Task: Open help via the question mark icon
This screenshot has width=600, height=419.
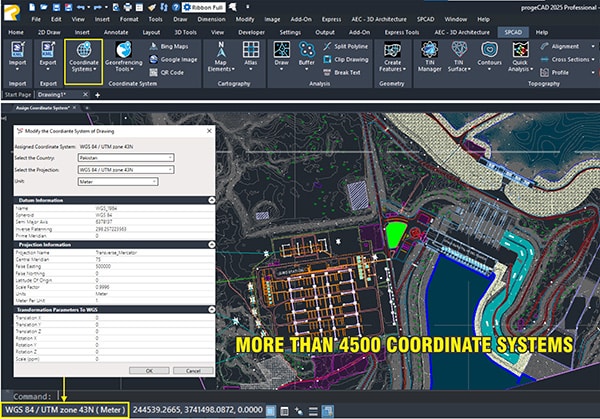Action: (x=176, y=7)
